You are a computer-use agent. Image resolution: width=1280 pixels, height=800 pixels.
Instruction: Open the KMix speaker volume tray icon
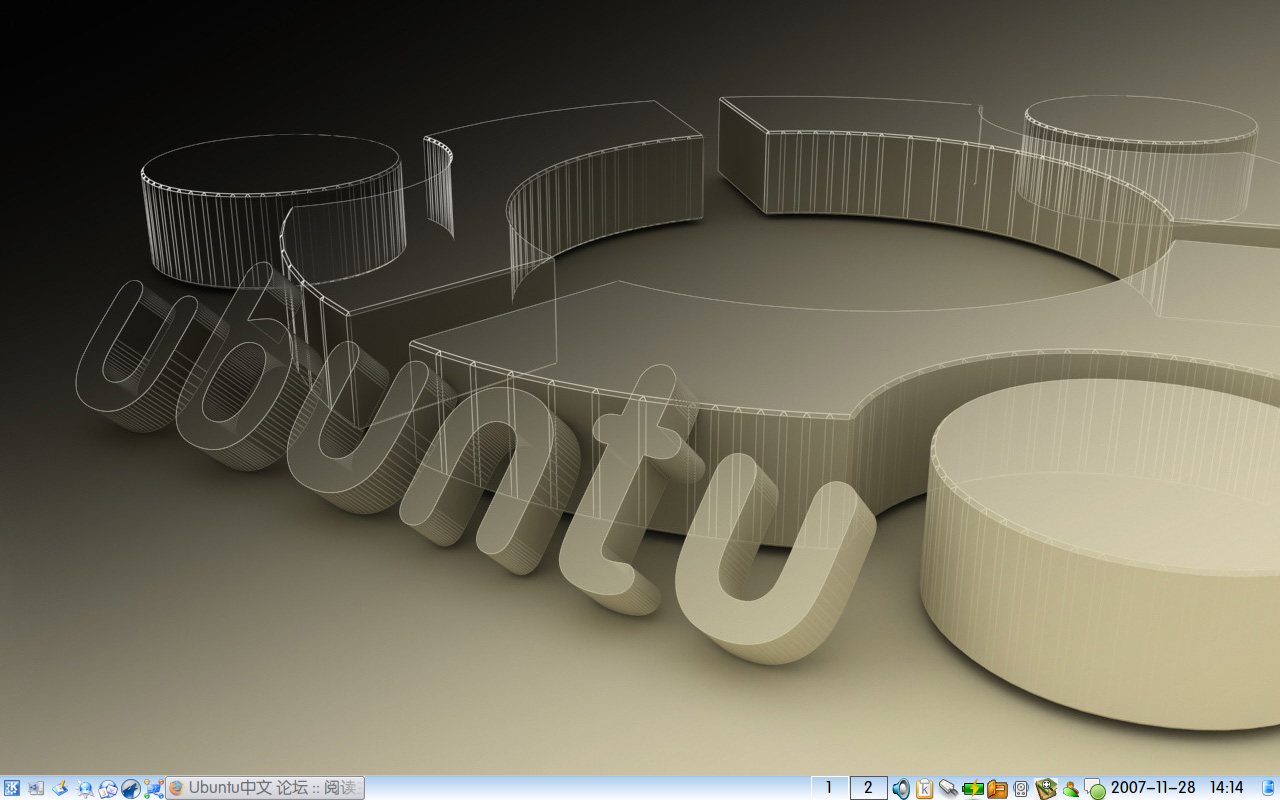(x=901, y=788)
